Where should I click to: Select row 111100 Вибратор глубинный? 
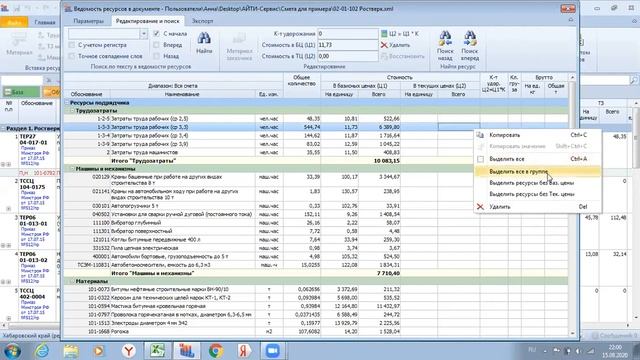click(316, 223)
